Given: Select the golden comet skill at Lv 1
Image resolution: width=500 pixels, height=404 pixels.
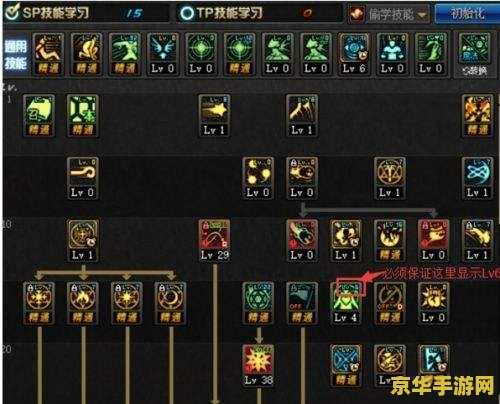Looking at the screenshot, I should 214,115.
